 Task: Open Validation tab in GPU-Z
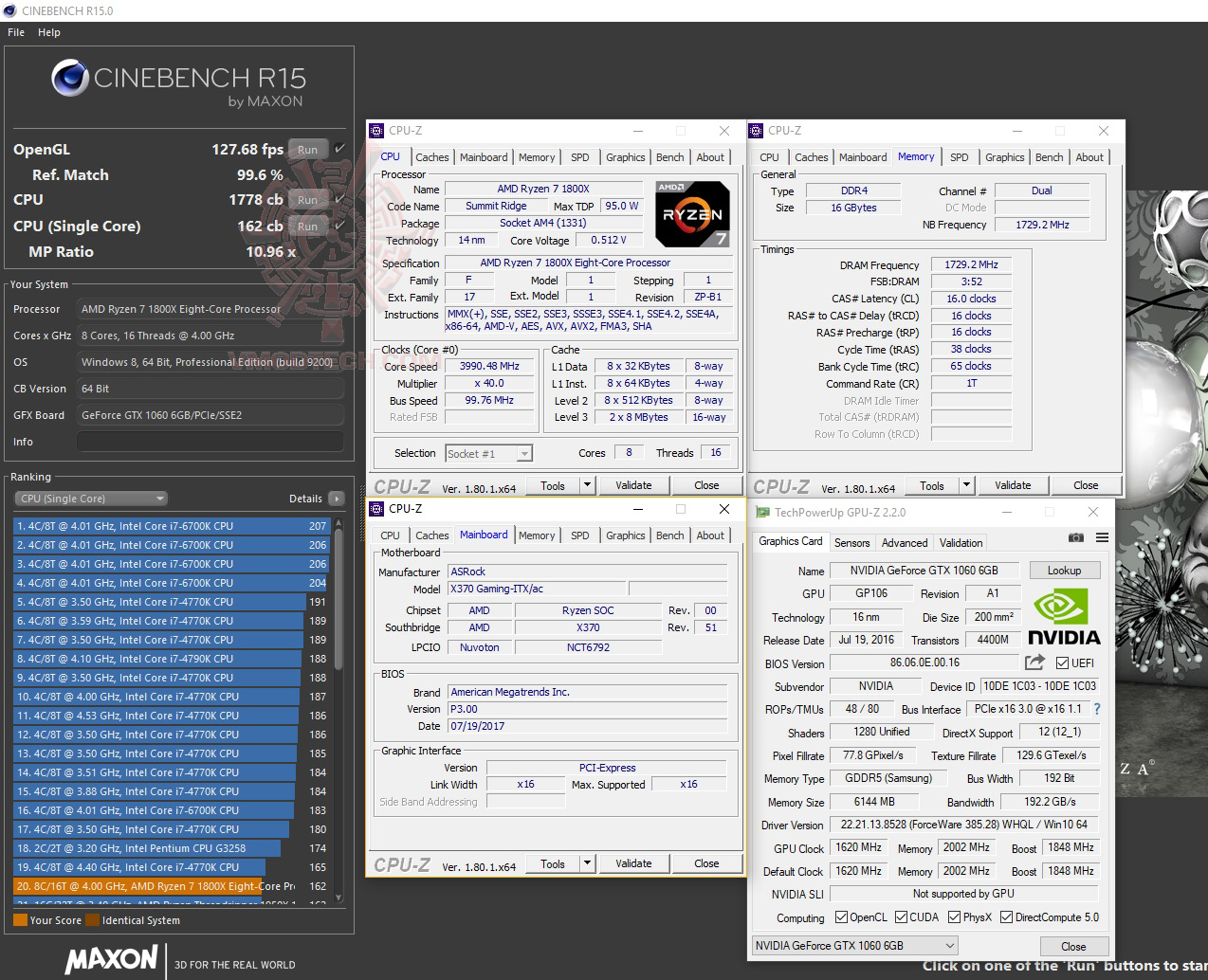(x=961, y=543)
